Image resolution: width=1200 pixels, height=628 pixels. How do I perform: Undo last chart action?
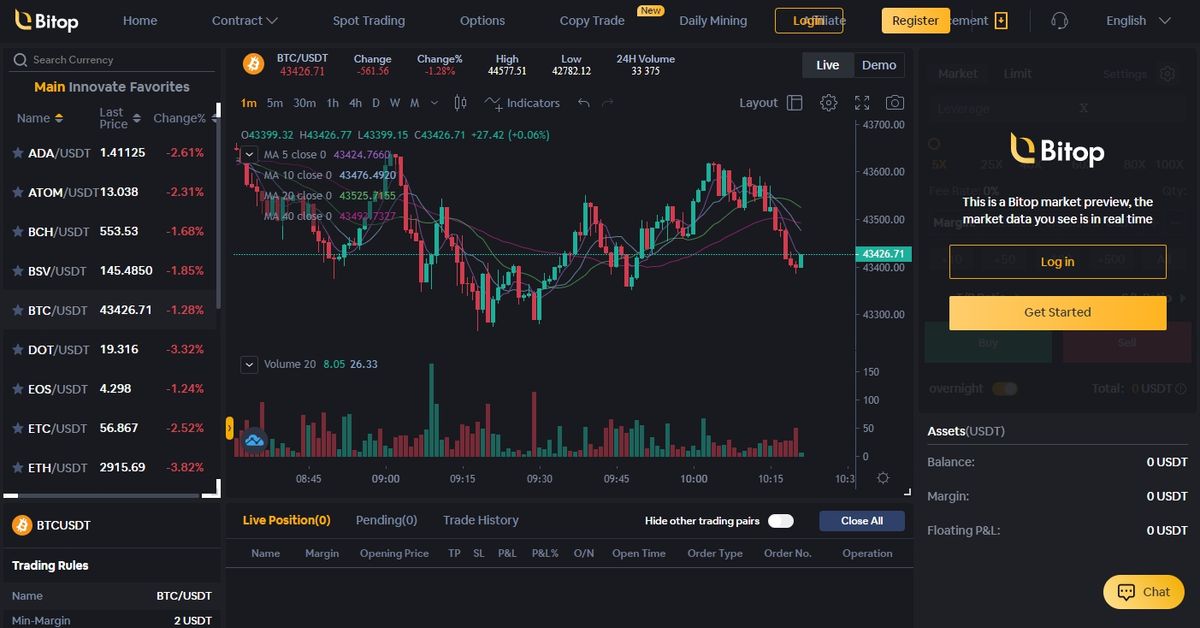(584, 102)
